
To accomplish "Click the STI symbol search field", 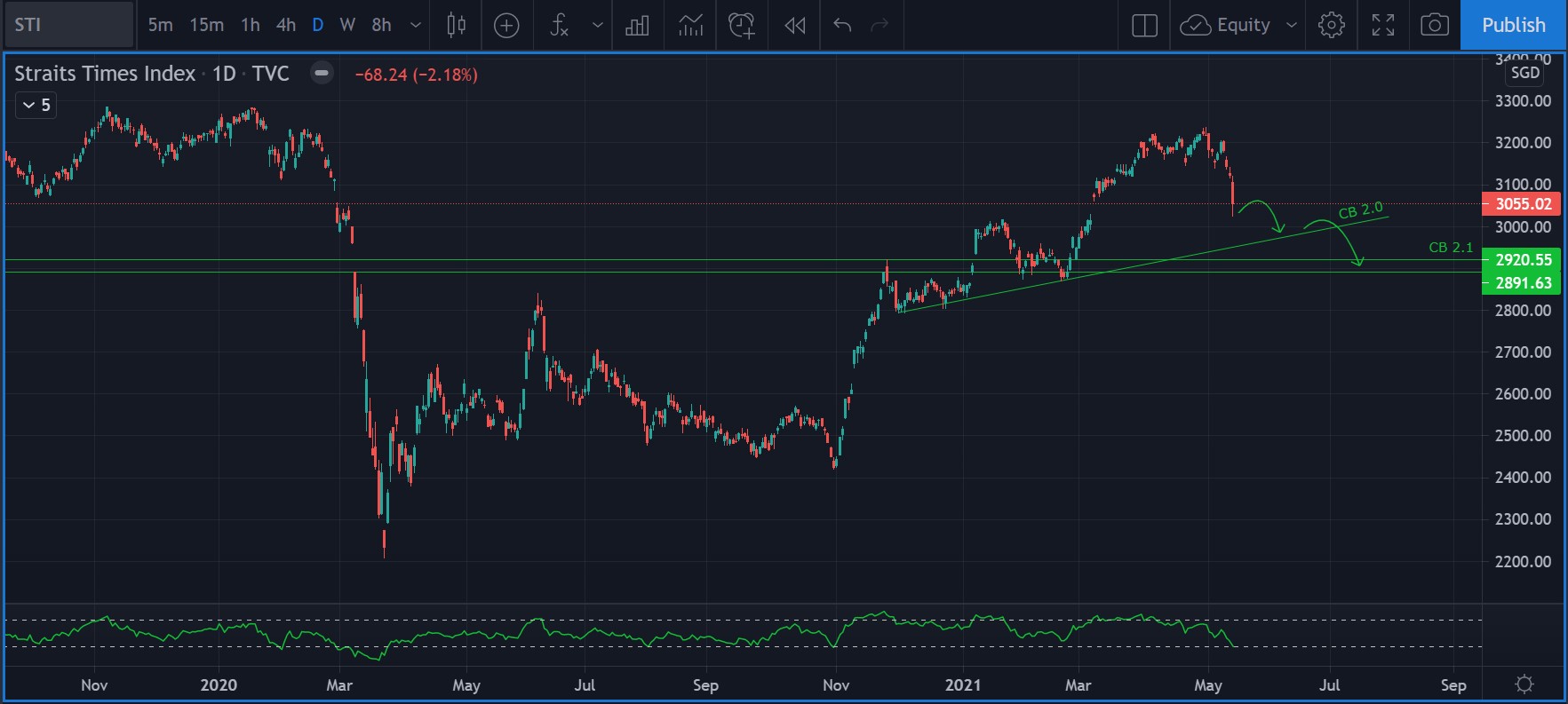I will click(x=69, y=25).
